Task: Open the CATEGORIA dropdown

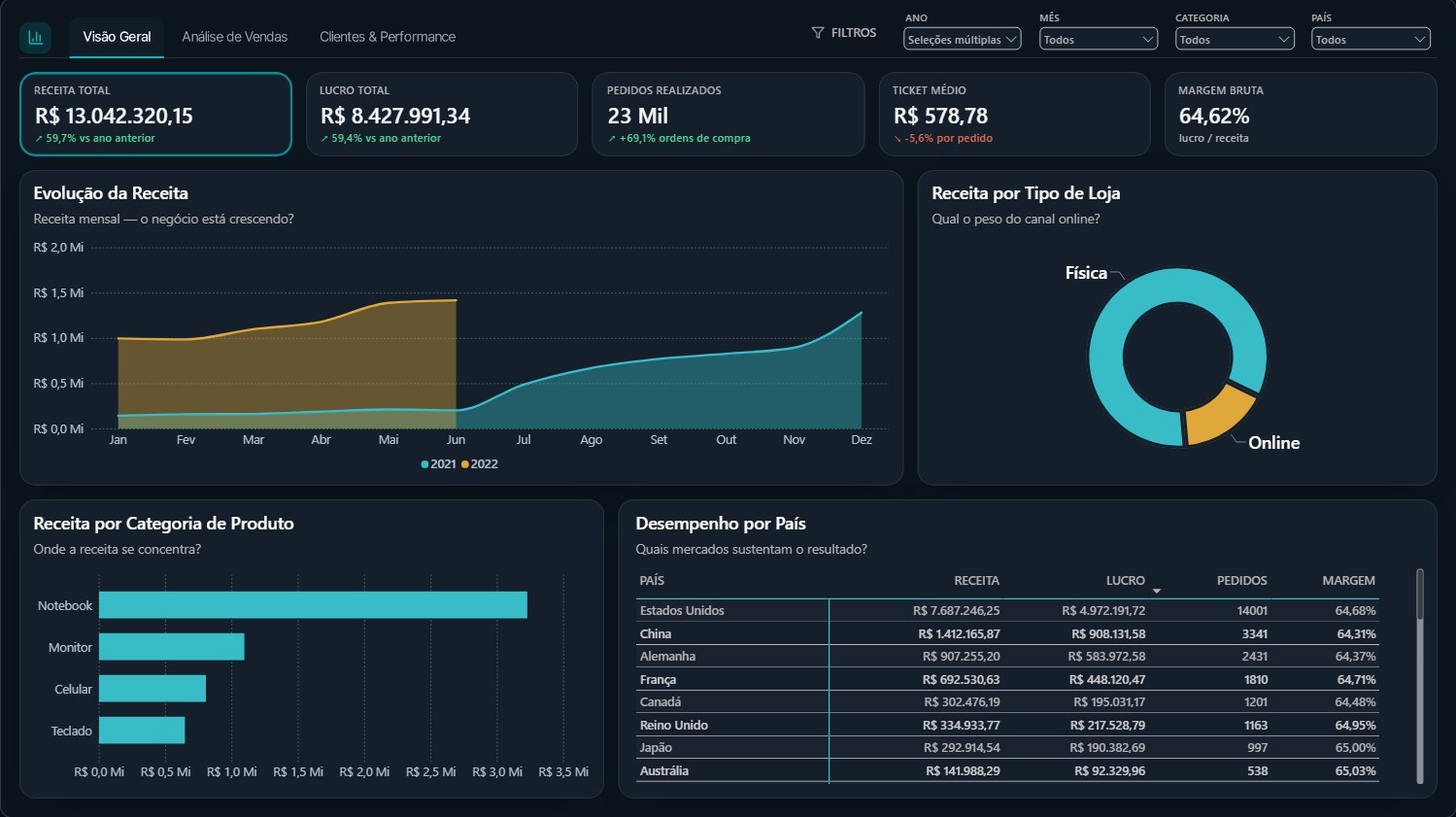Action: (1235, 39)
